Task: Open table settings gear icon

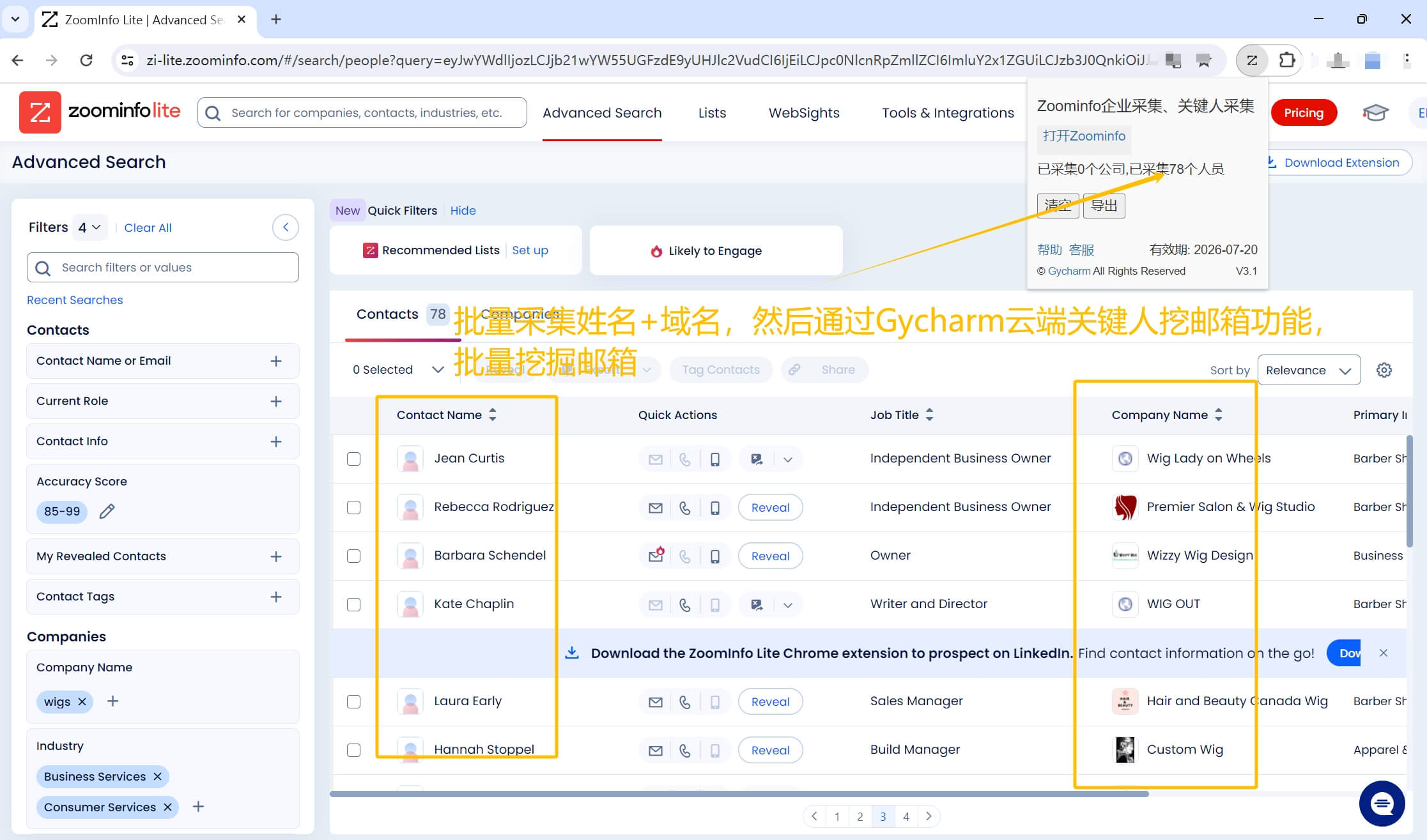Action: (1384, 370)
